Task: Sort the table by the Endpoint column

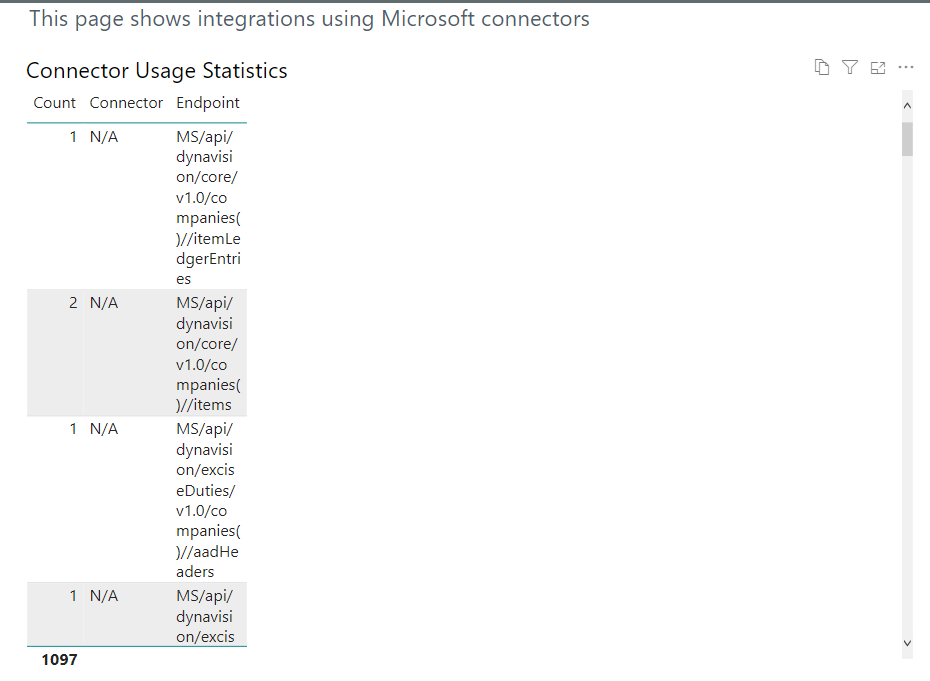Action: [x=207, y=103]
